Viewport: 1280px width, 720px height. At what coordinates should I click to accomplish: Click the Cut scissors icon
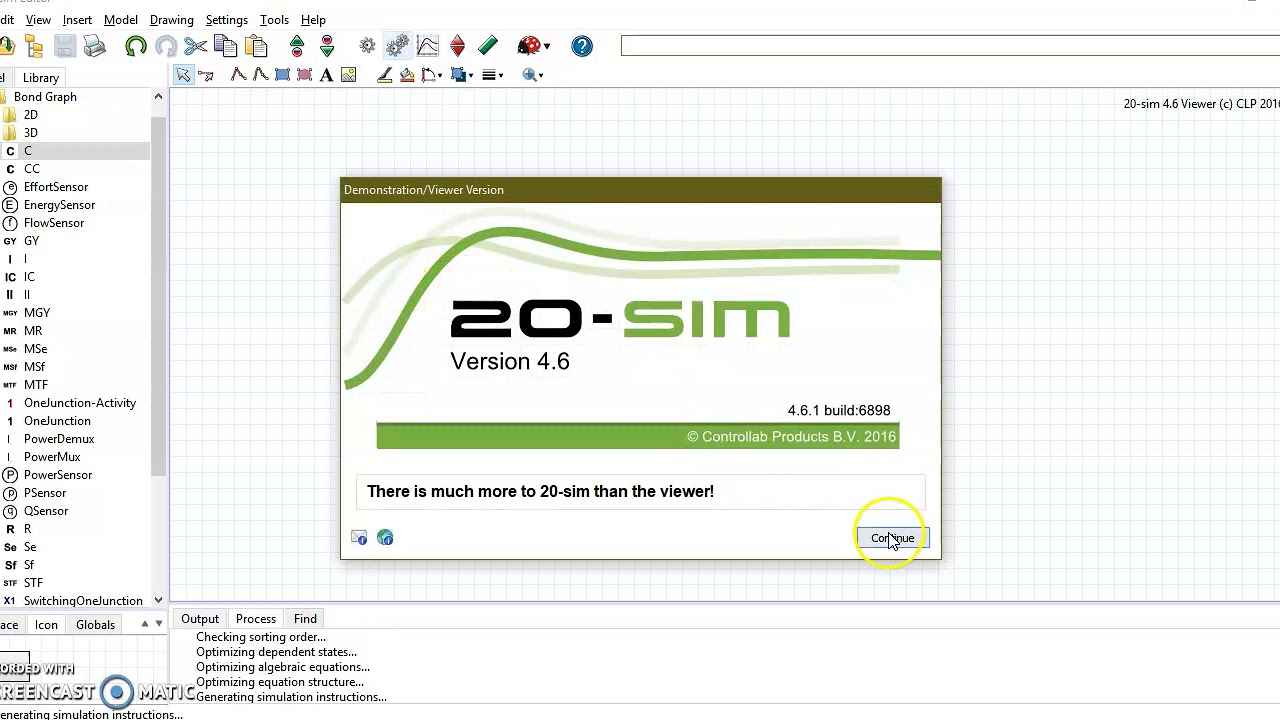[196, 46]
